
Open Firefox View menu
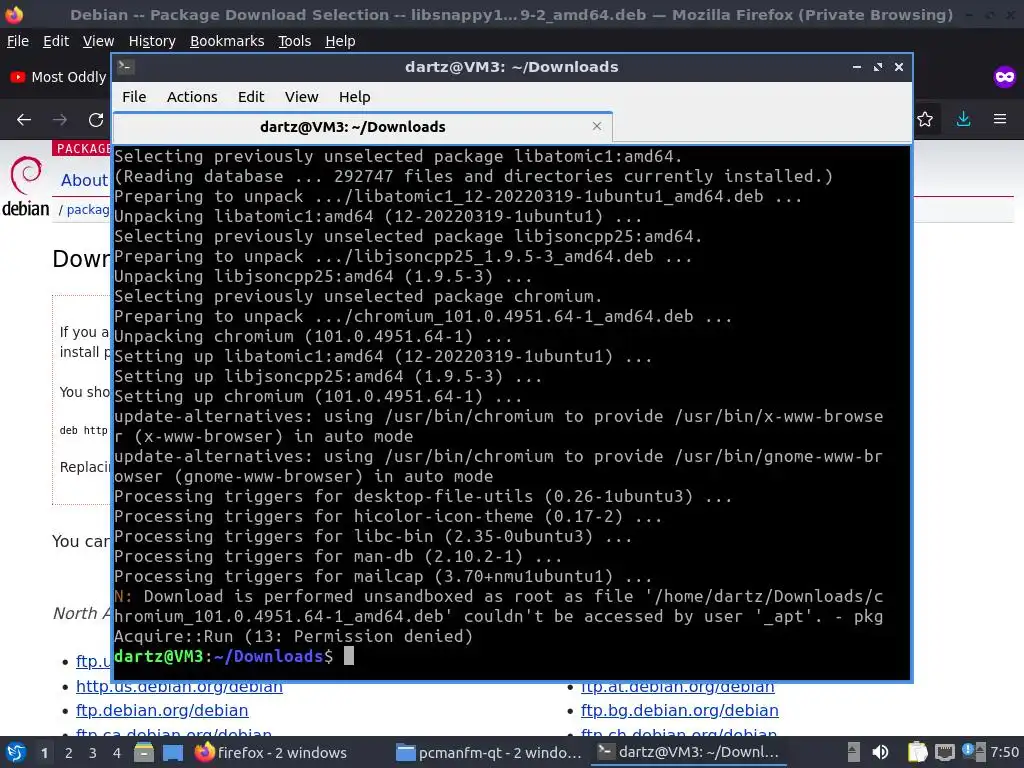coord(98,41)
